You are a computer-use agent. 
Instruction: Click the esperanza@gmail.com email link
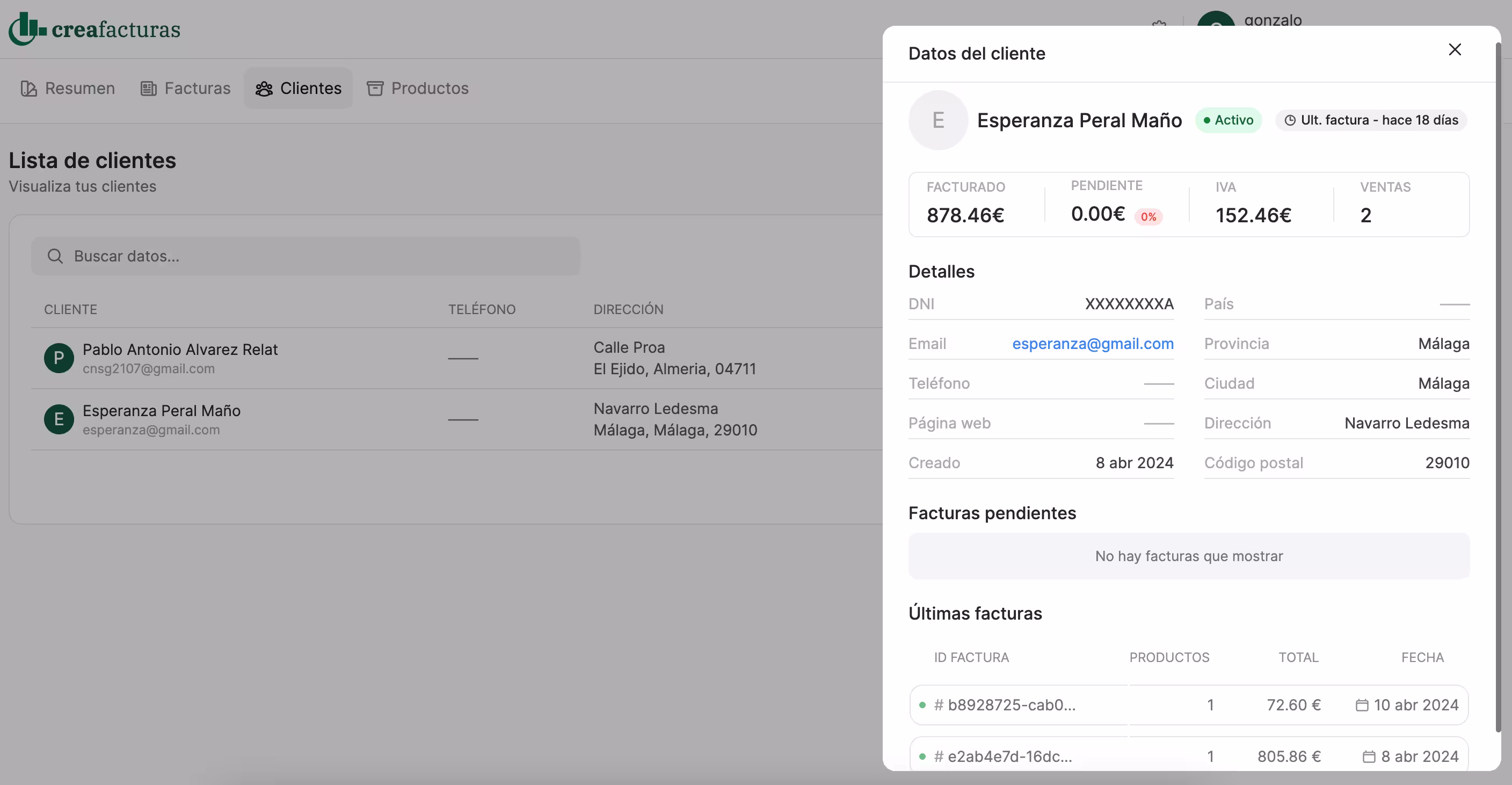coord(1092,344)
